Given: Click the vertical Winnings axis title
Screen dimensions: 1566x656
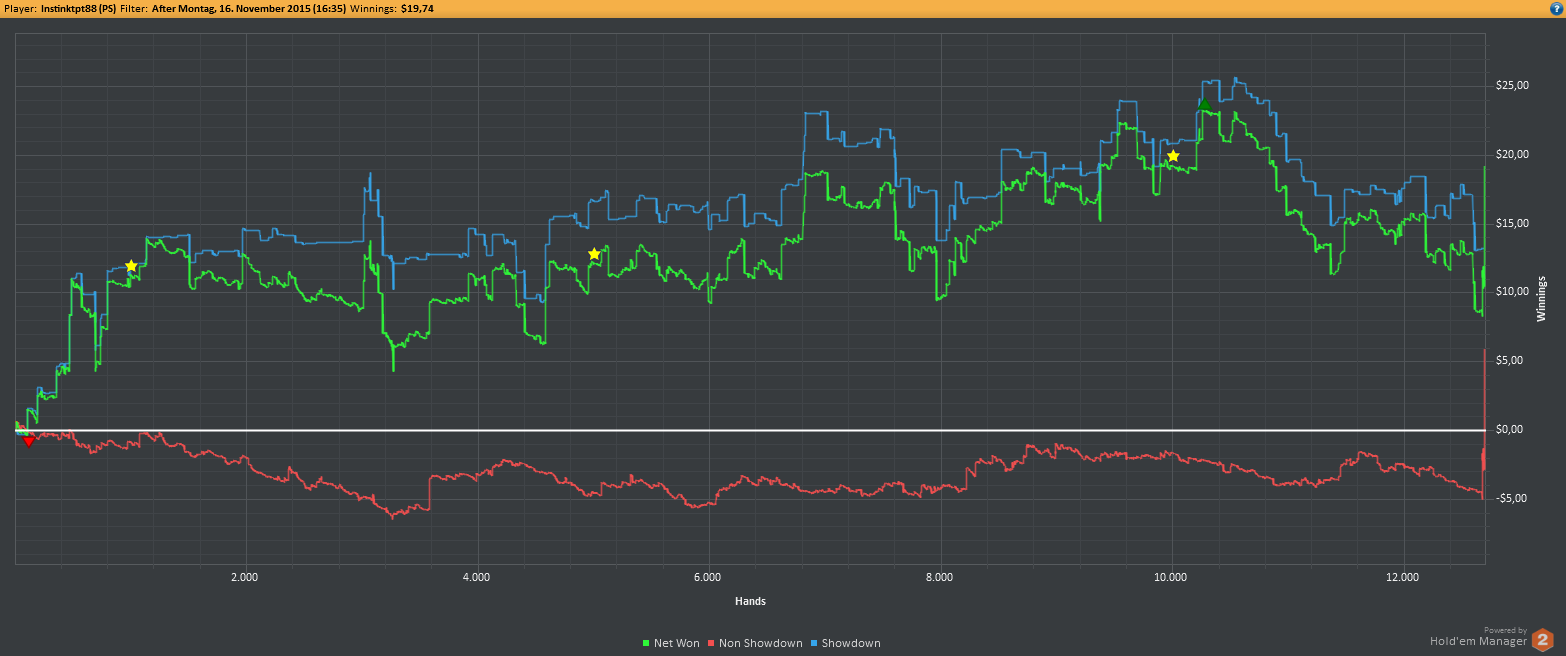Looking at the screenshot, I should (x=1541, y=298).
